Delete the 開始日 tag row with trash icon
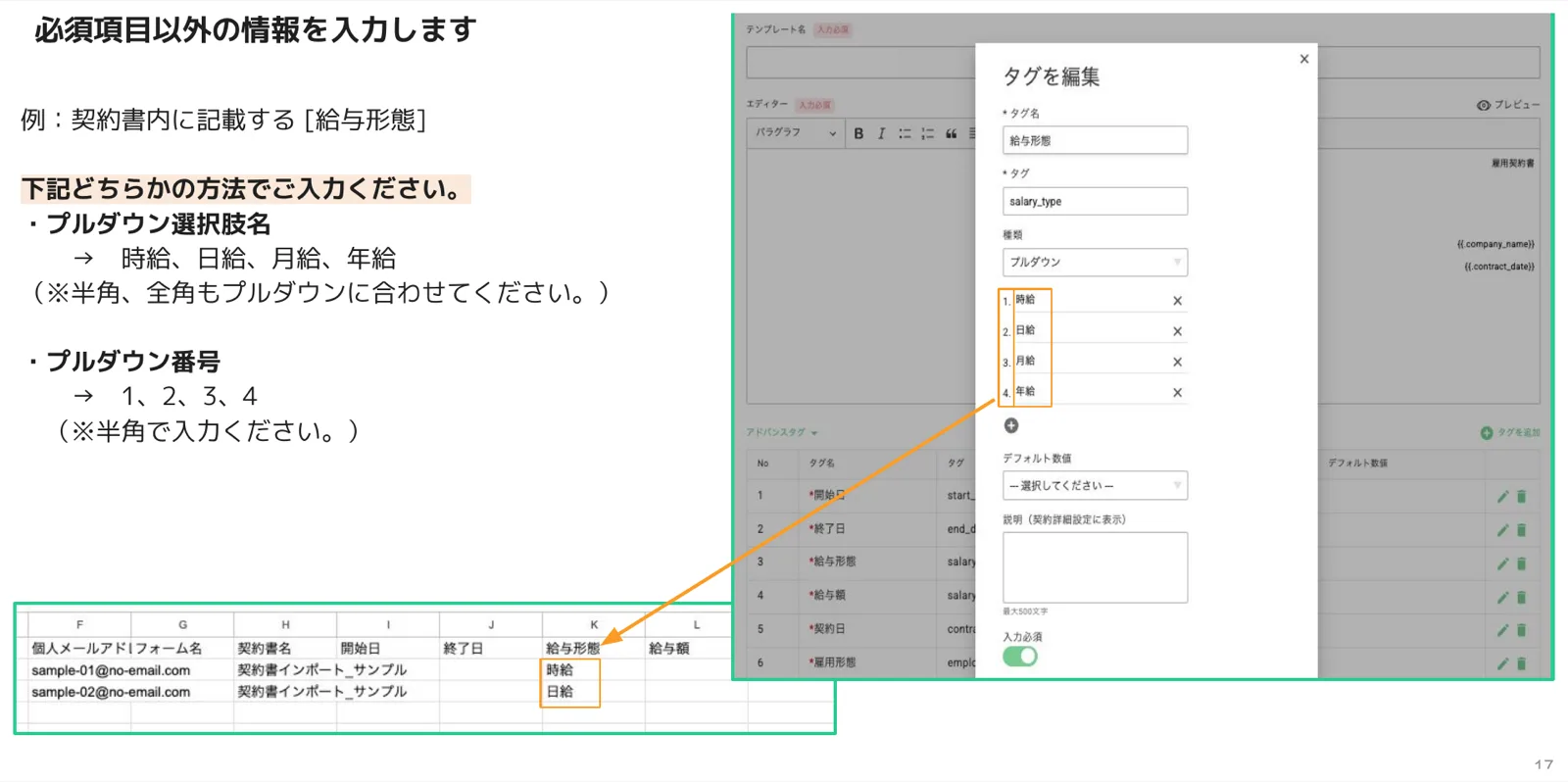1568x782 pixels. [x=1521, y=497]
